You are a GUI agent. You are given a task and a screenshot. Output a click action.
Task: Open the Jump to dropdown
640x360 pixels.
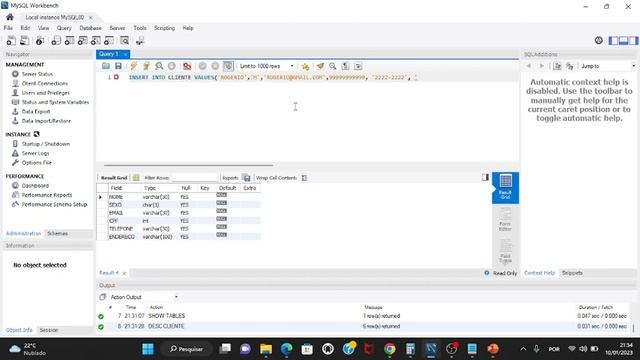pyautogui.click(x=608, y=66)
